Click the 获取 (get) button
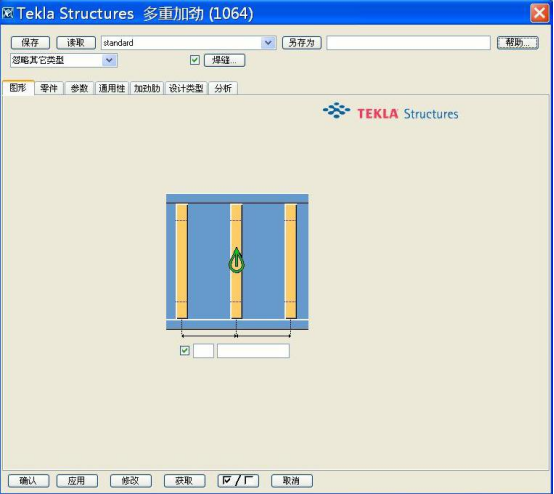The image size is (554, 494). (184, 481)
